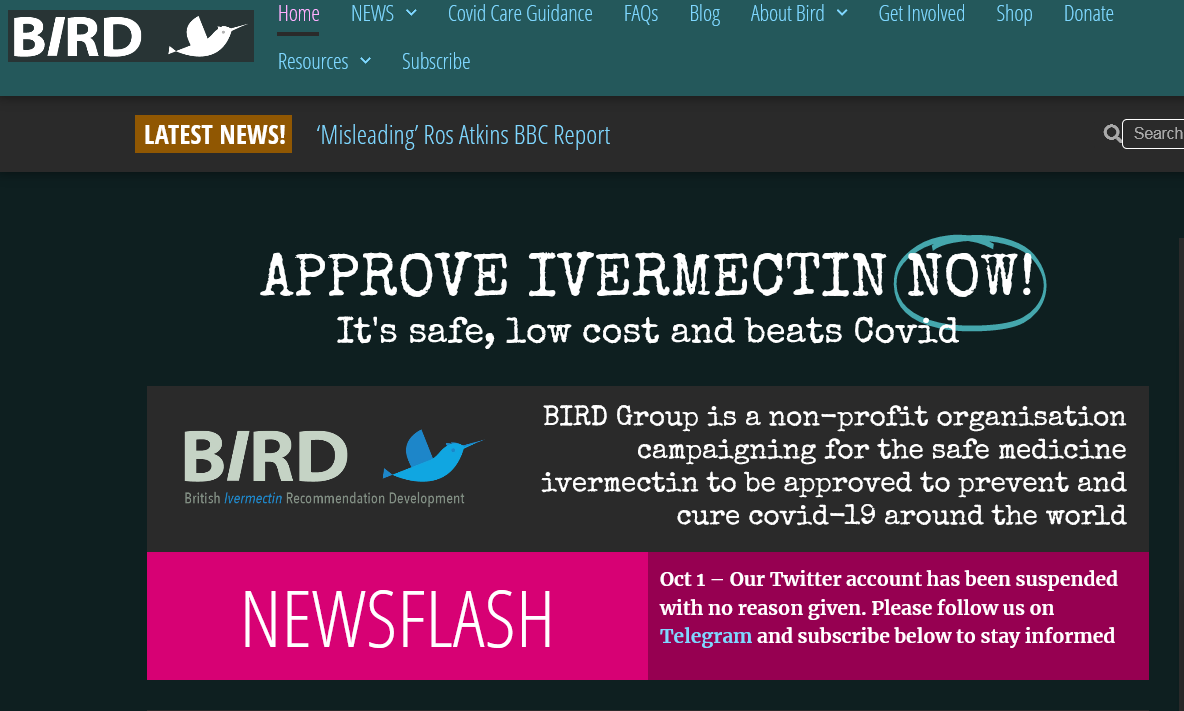Click 'British Ivermectin Recommendation Development' text

tap(324, 498)
